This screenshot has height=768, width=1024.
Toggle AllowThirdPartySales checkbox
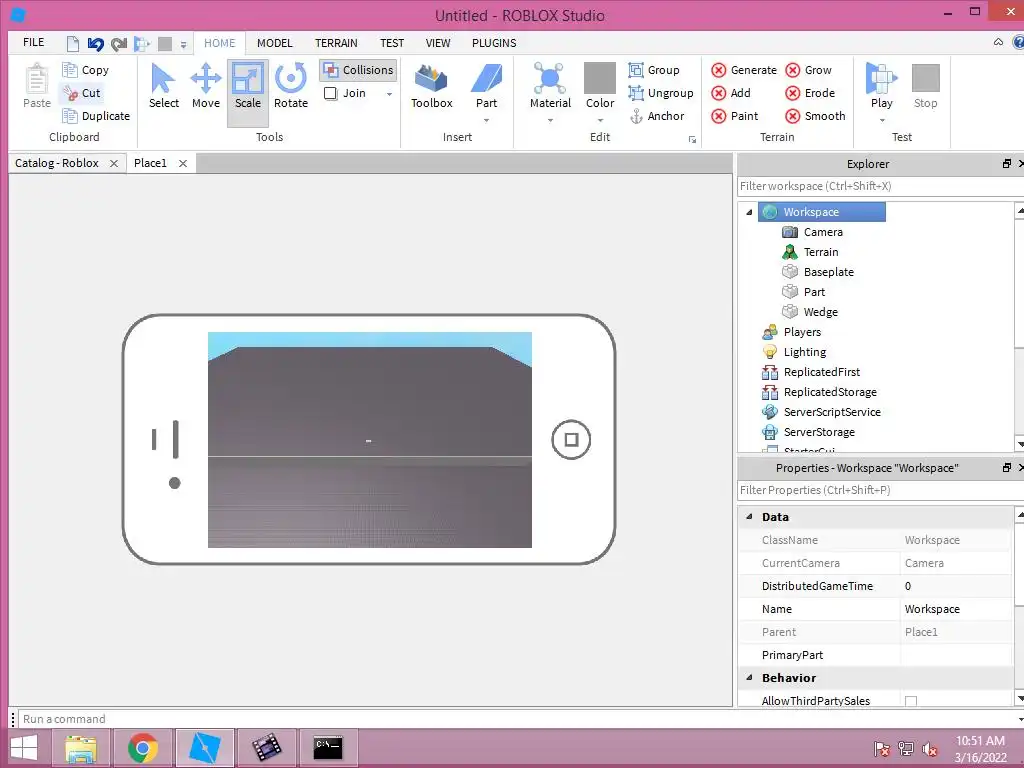tap(911, 701)
